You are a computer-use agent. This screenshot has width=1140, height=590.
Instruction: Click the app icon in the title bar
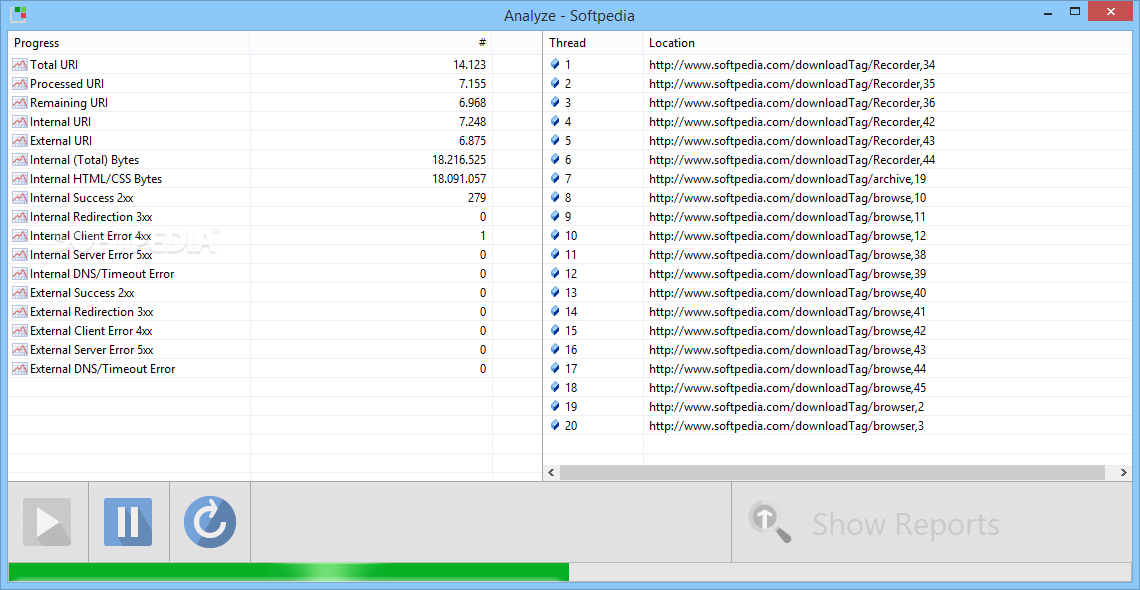20,13
